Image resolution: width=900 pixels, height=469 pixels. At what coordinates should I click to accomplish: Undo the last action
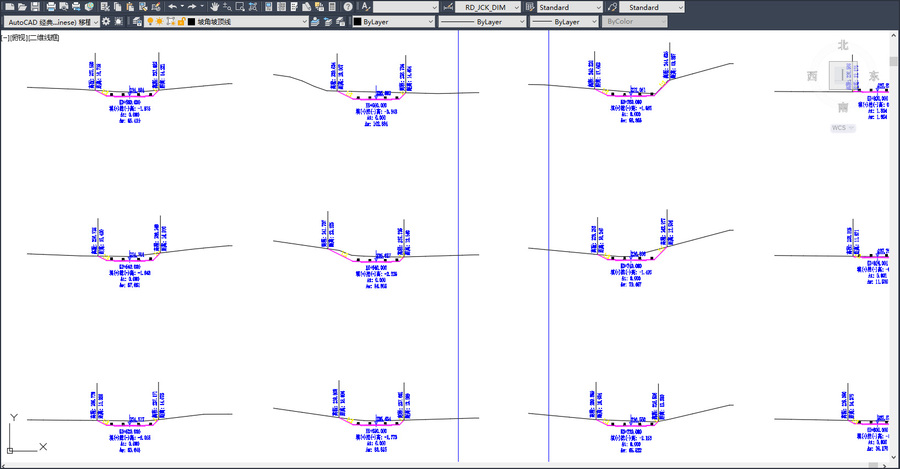pos(172,7)
